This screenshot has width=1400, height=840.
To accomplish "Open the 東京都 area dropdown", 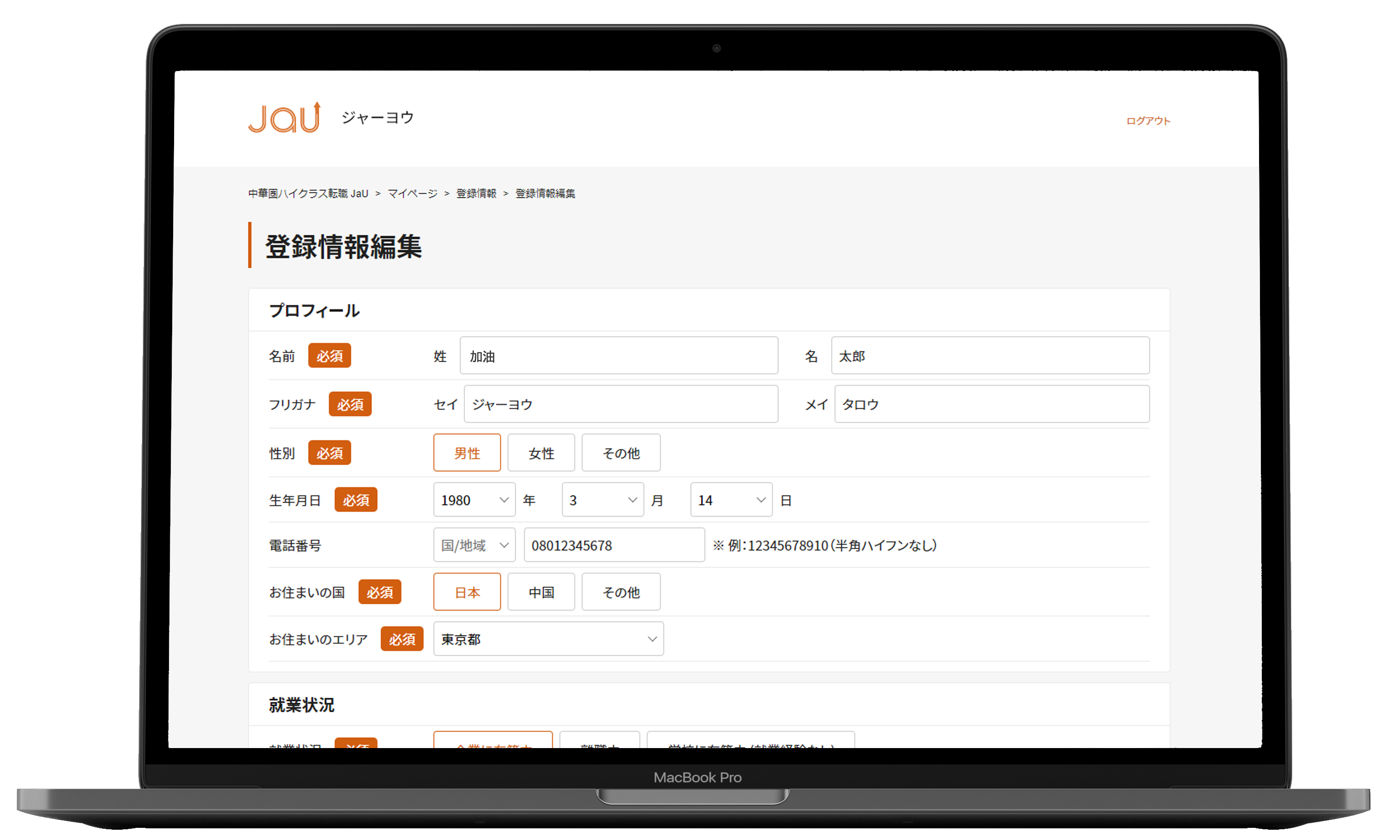I will pyautogui.click(x=548, y=639).
